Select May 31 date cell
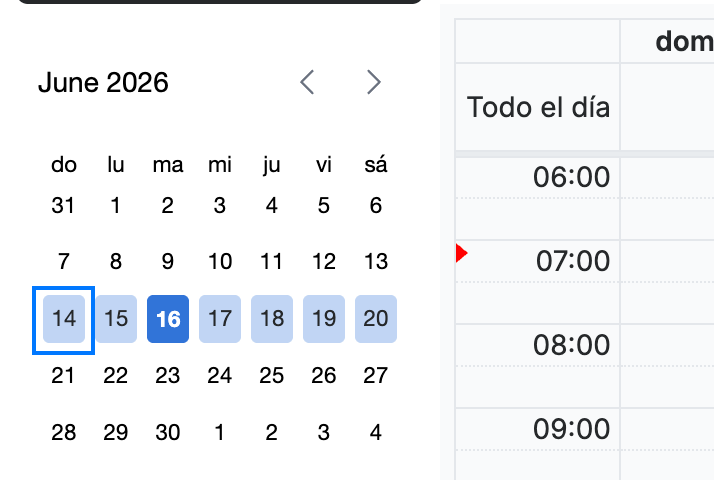The image size is (714, 480). coord(63,205)
